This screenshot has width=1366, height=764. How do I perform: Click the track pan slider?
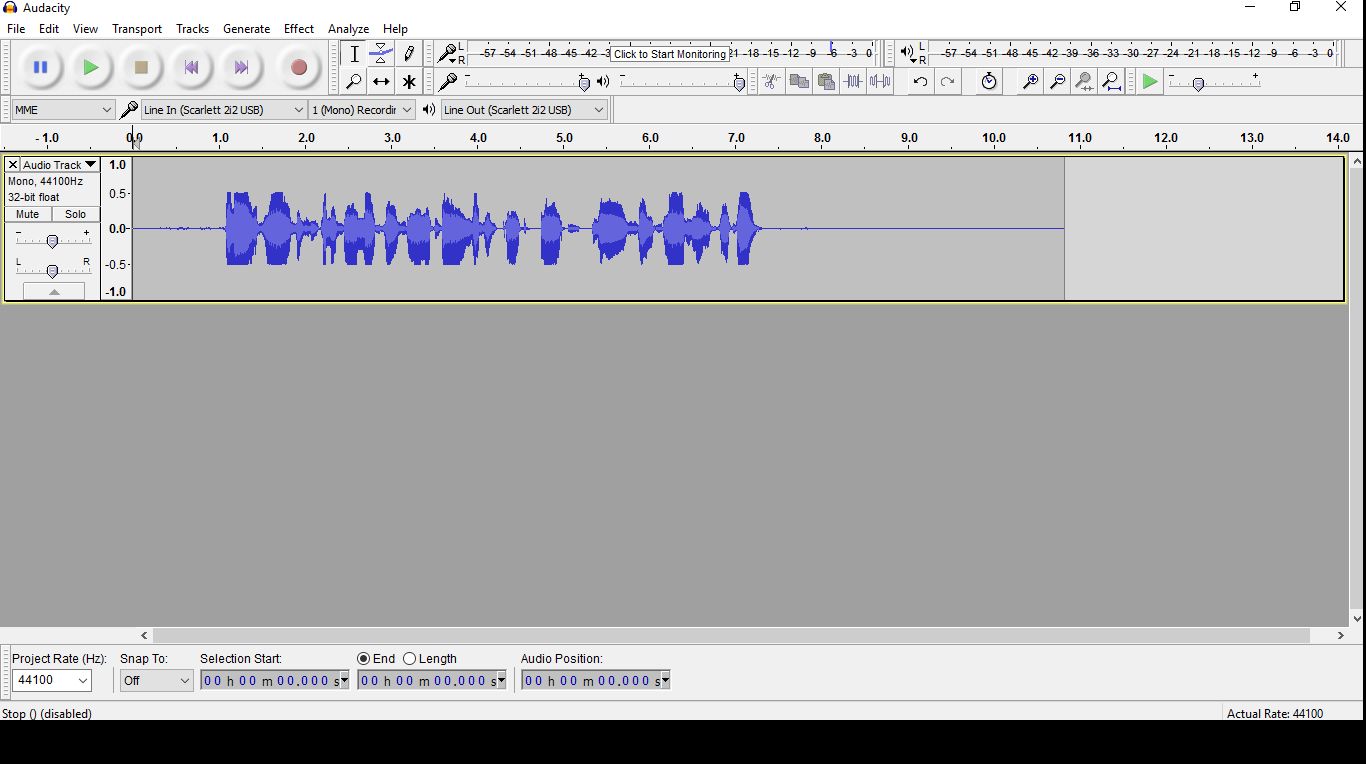click(x=52, y=269)
